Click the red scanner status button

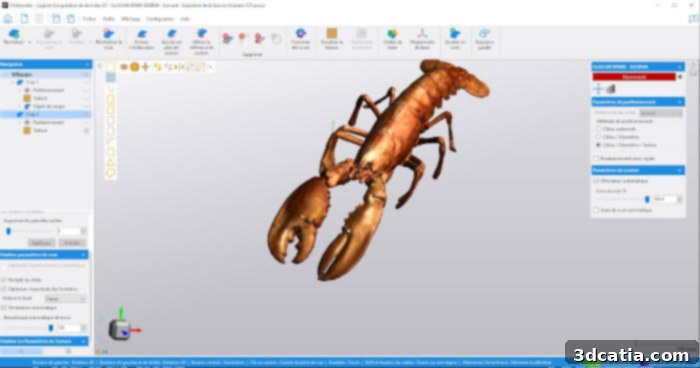(634, 77)
